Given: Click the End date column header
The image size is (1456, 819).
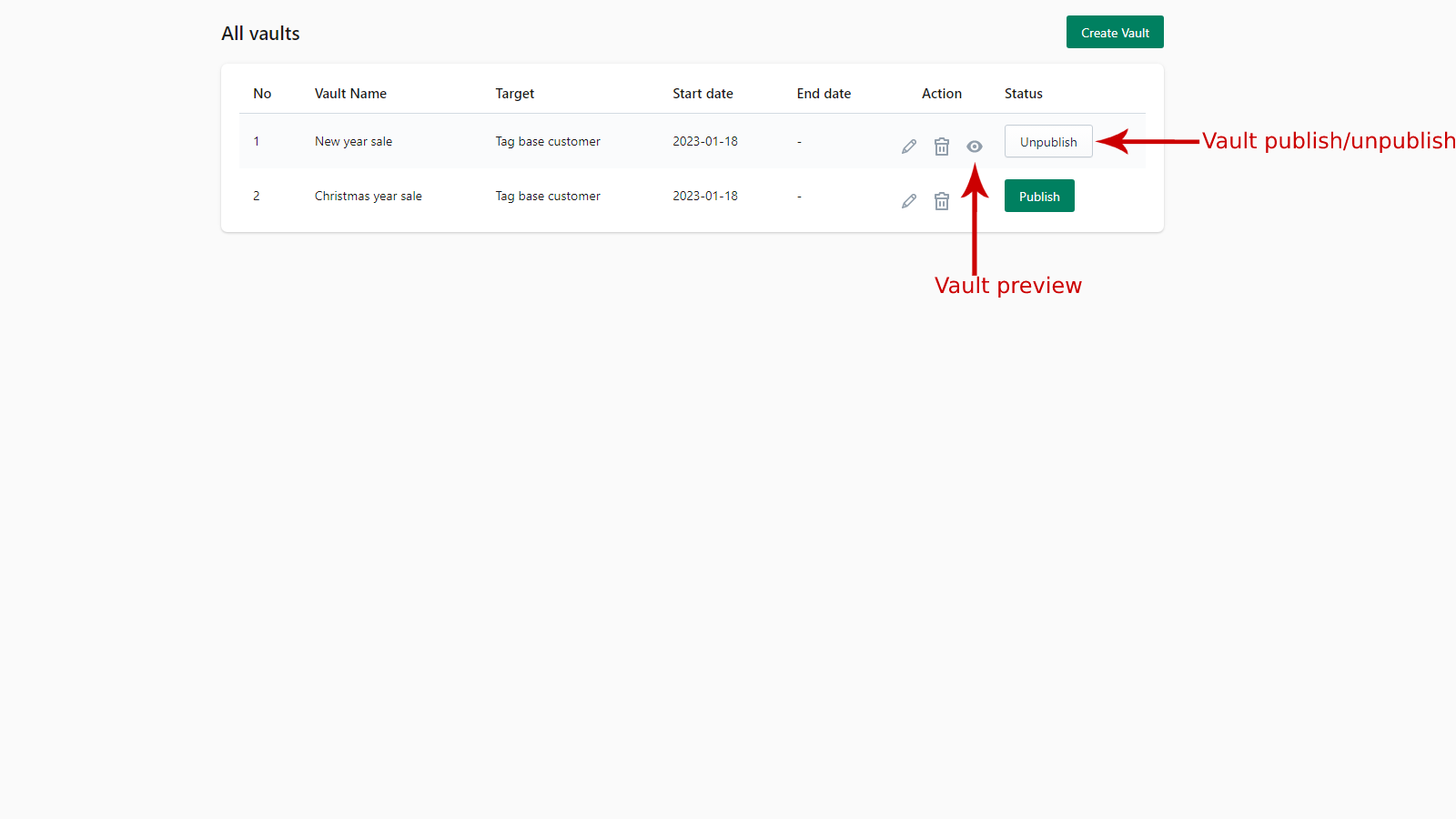Looking at the screenshot, I should point(824,94).
